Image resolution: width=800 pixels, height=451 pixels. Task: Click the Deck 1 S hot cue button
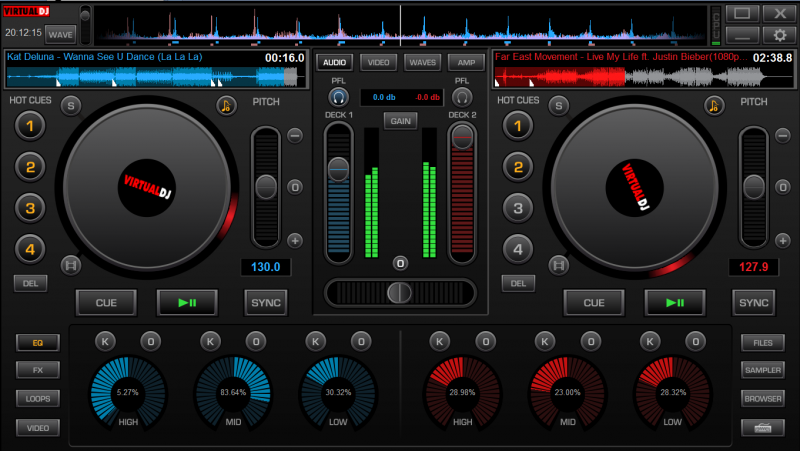(x=71, y=106)
